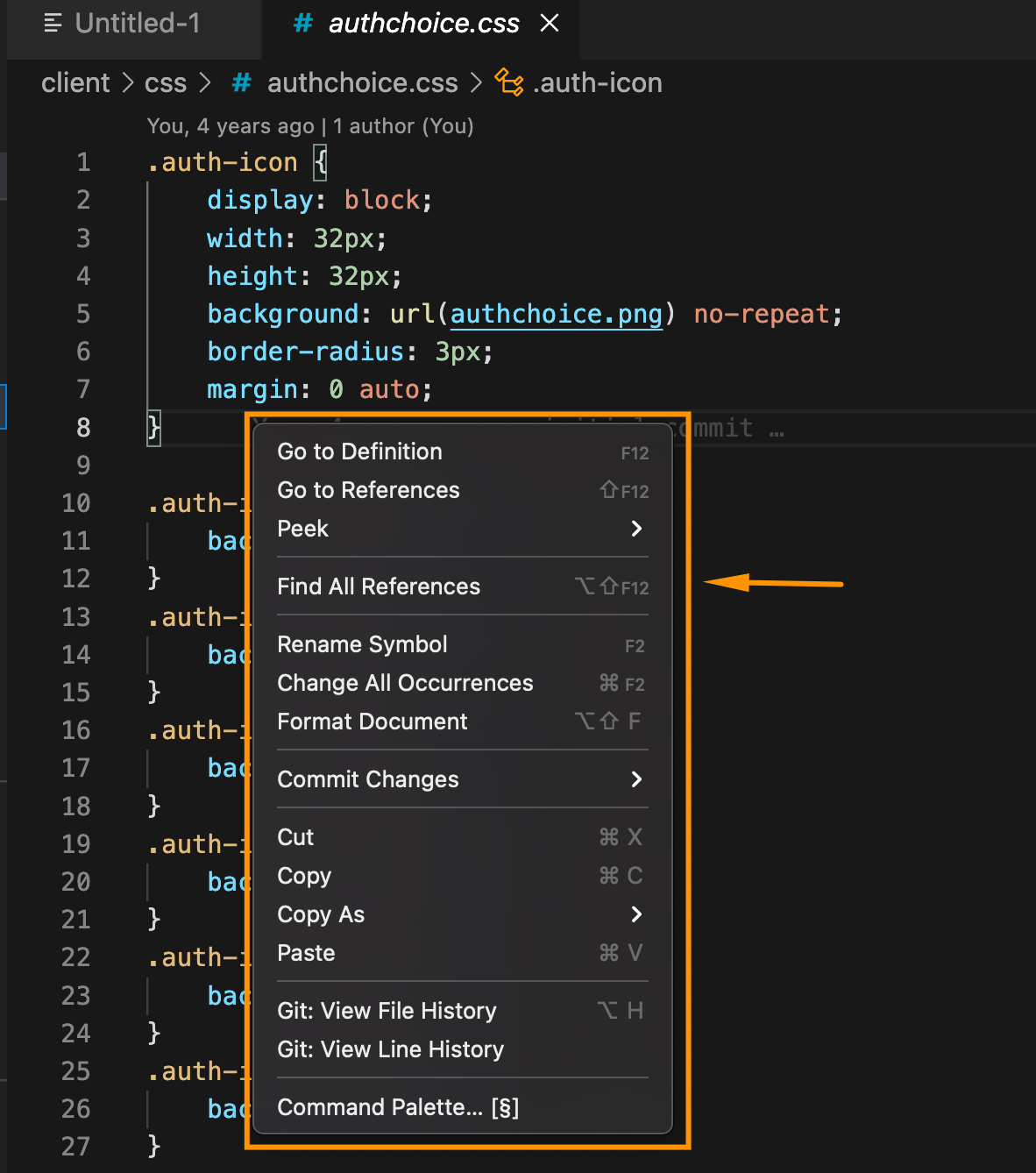
Task: Click the class symbol icon in breadcrumb
Action: (x=509, y=83)
